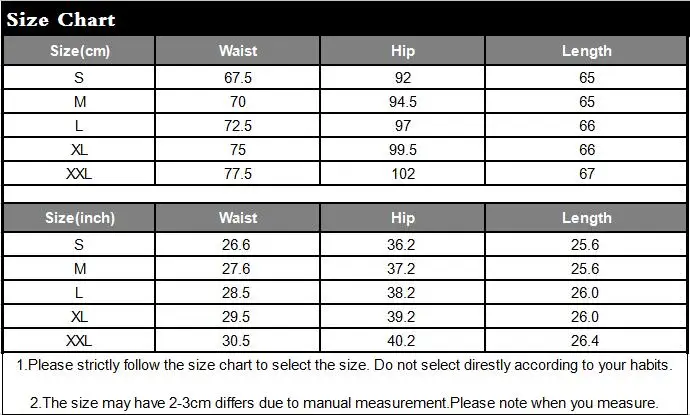Image resolution: width=690 pixels, height=415 pixels.
Task: Click the 72.5 waist measurement
Action: click(x=238, y=126)
